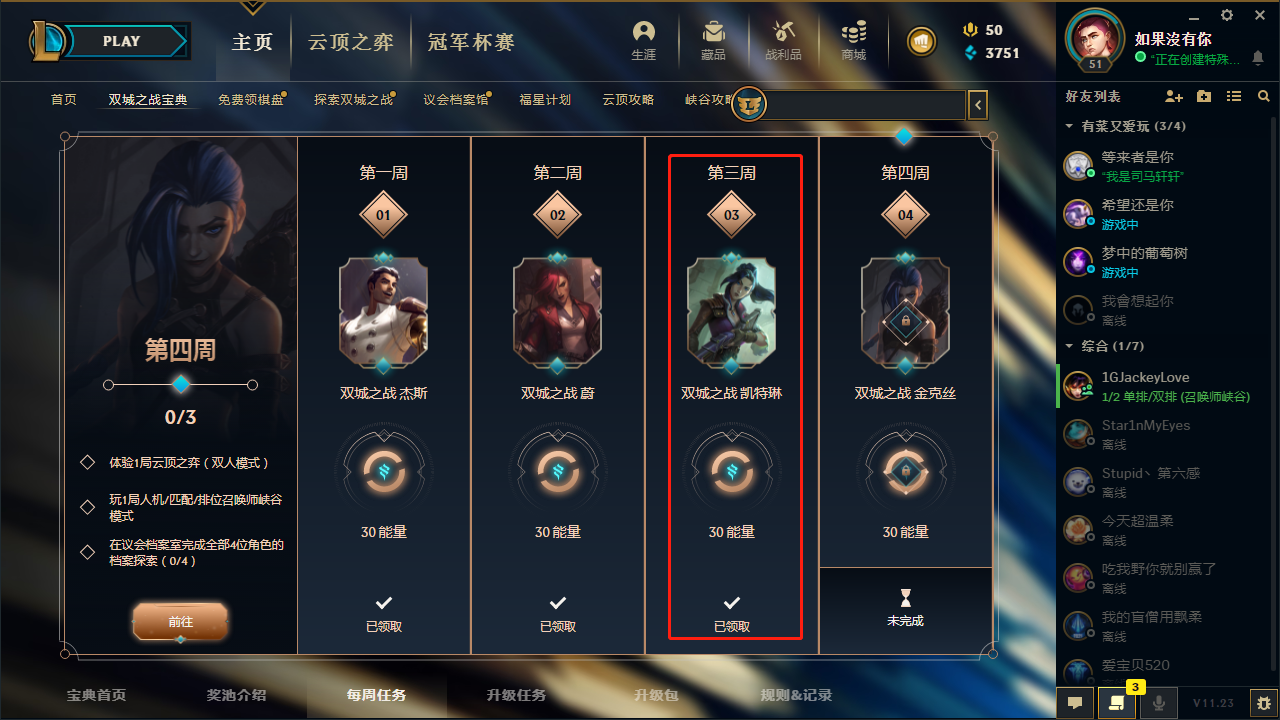Viewport: 1280px width, 720px height.
Task: Toggle the microphone mute icon
Action: point(1159,703)
